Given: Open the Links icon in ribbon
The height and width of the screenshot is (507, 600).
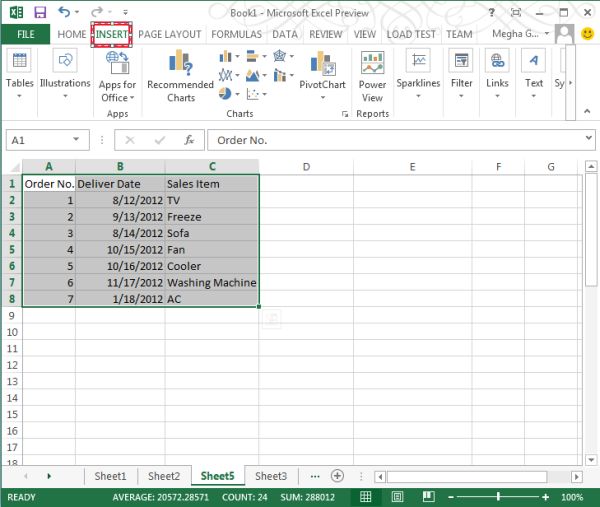Looking at the screenshot, I should coord(497,60).
